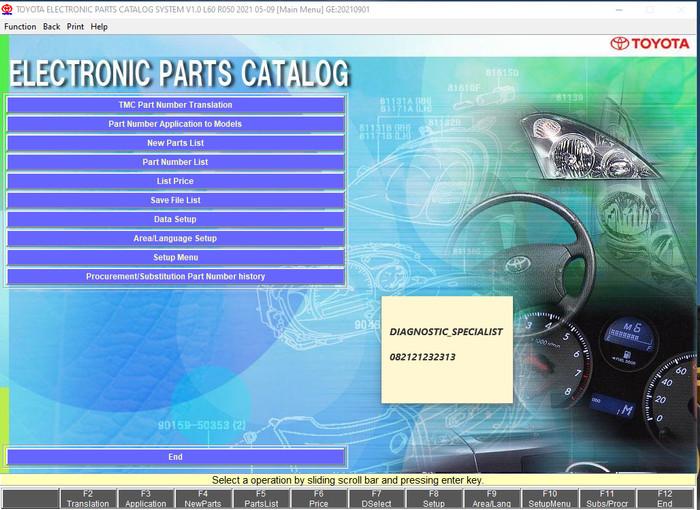Open TMC Part Number Translation
This screenshot has height=510, width=700.
[x=175, y=105]
